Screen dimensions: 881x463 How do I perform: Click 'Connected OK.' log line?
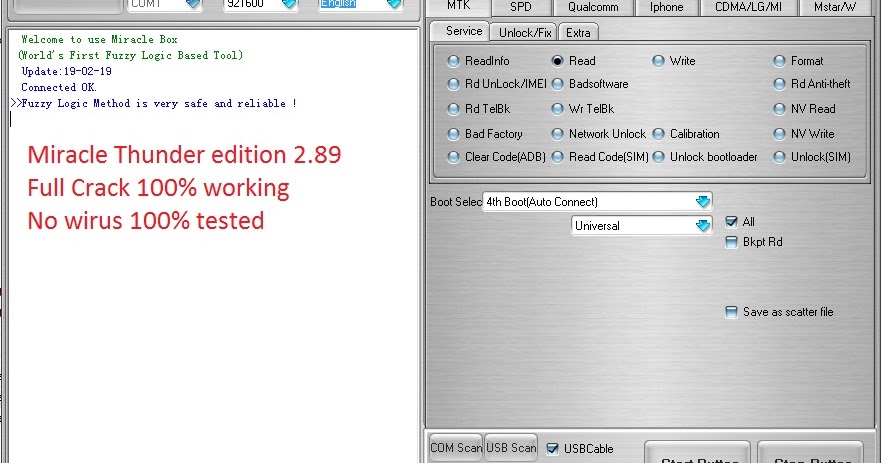[x=59, y=87]
